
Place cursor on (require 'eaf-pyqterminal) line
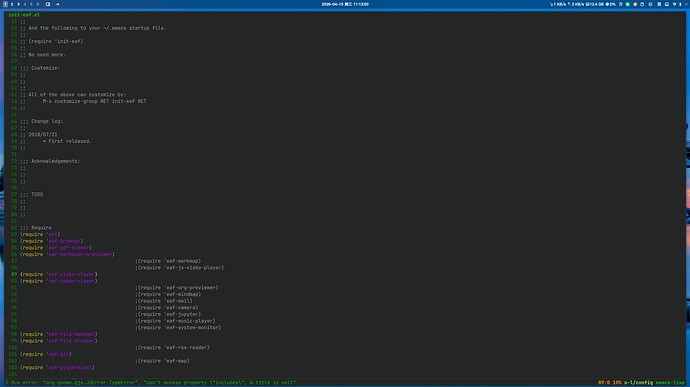pyautogui.click(x=57, y=367)
